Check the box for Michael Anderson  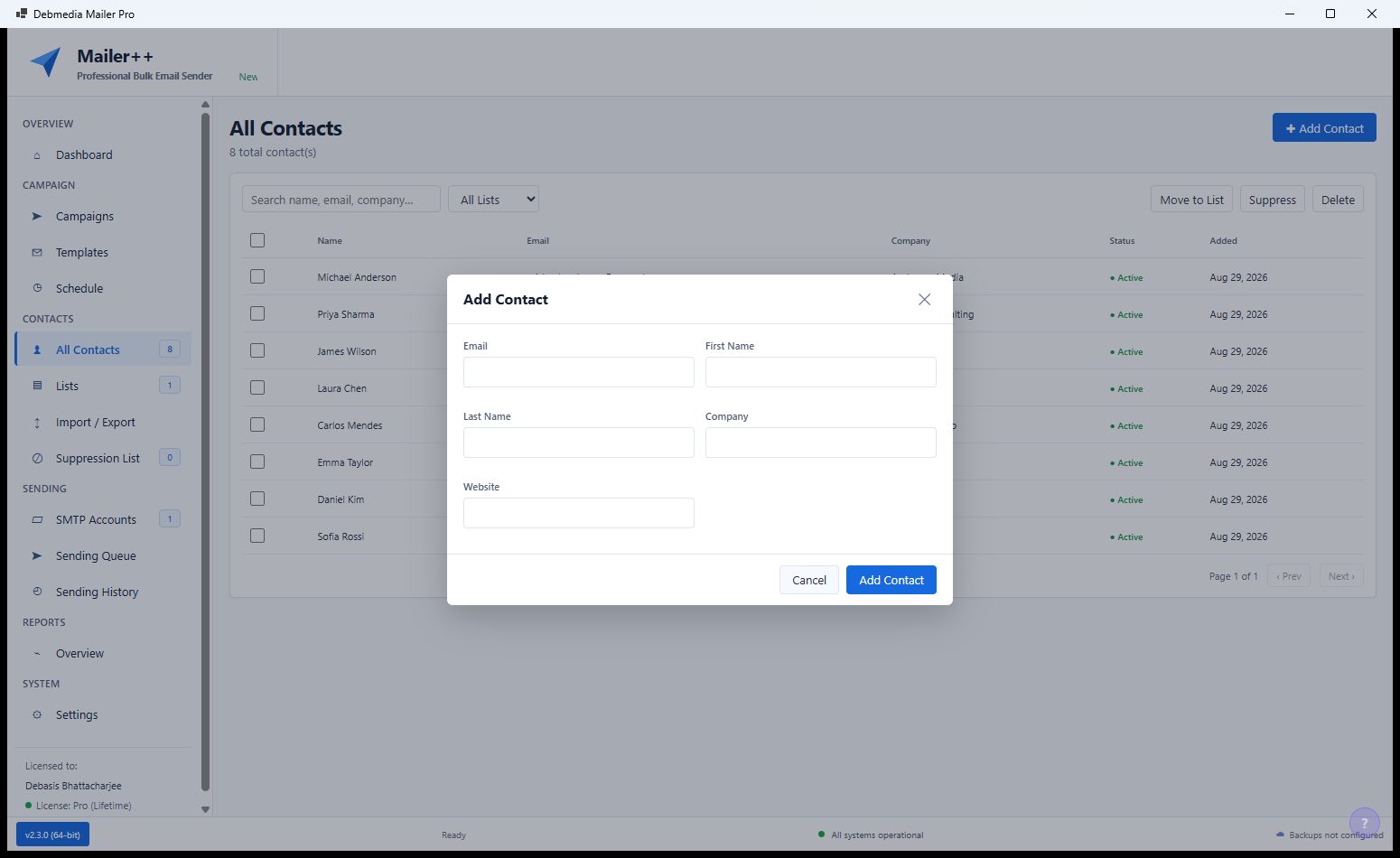[x=257, y=276]
